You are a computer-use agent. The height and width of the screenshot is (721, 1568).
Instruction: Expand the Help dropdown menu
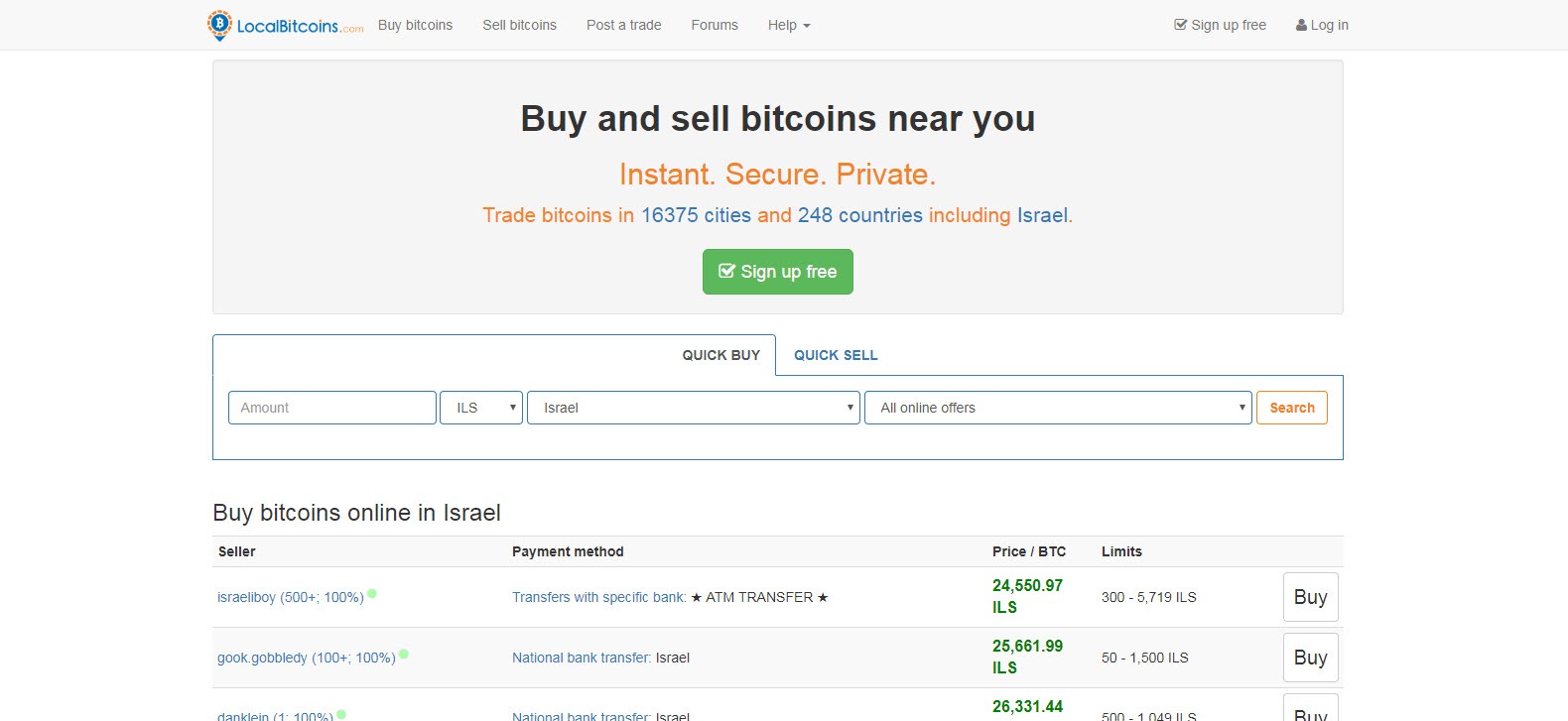(x=789, y=25)
